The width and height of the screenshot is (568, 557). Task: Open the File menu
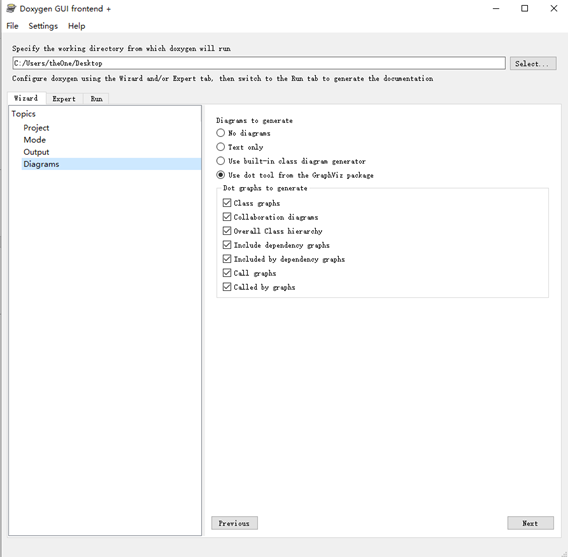(x=12, y=26)
